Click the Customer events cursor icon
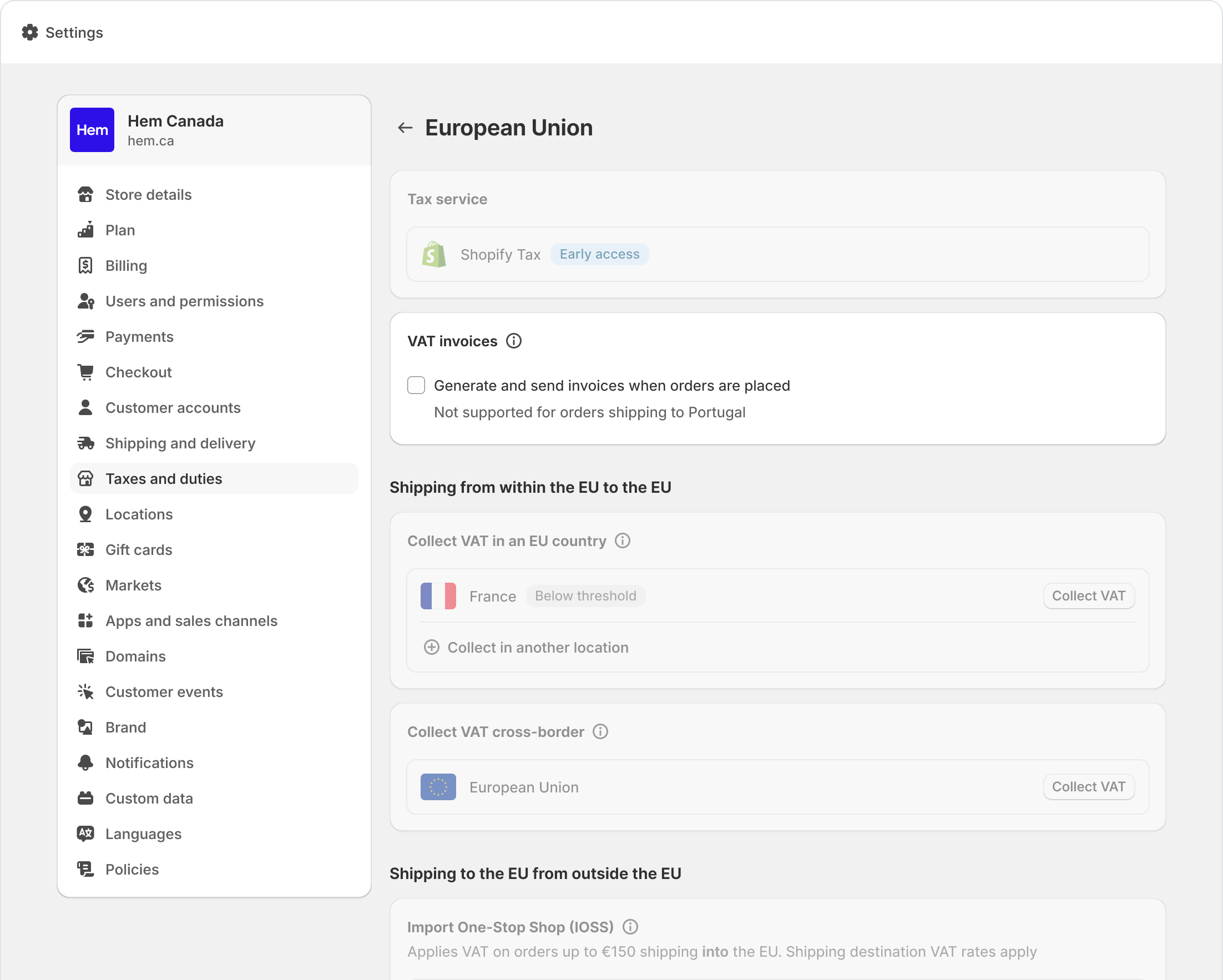 tap(85, 692)
